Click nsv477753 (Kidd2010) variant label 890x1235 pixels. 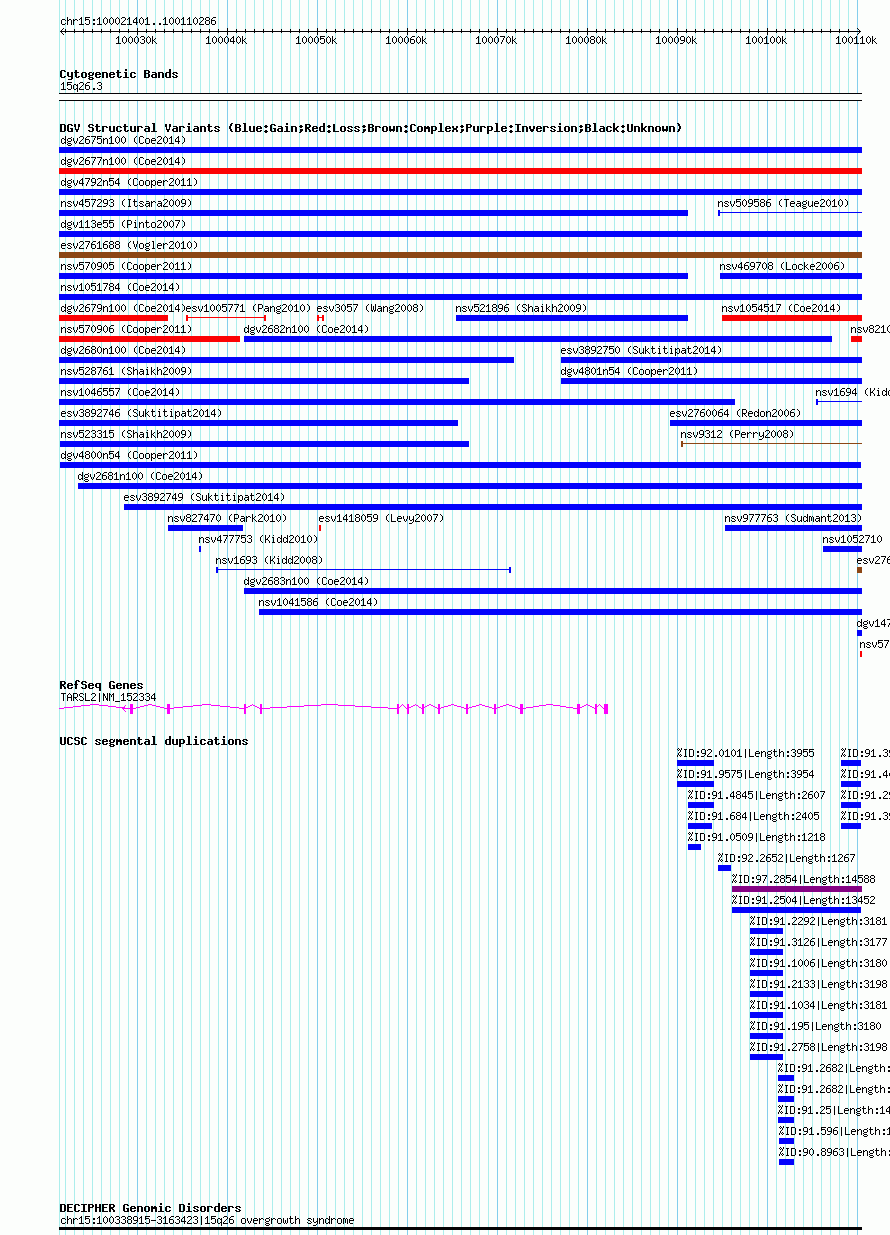pos(258,539)
